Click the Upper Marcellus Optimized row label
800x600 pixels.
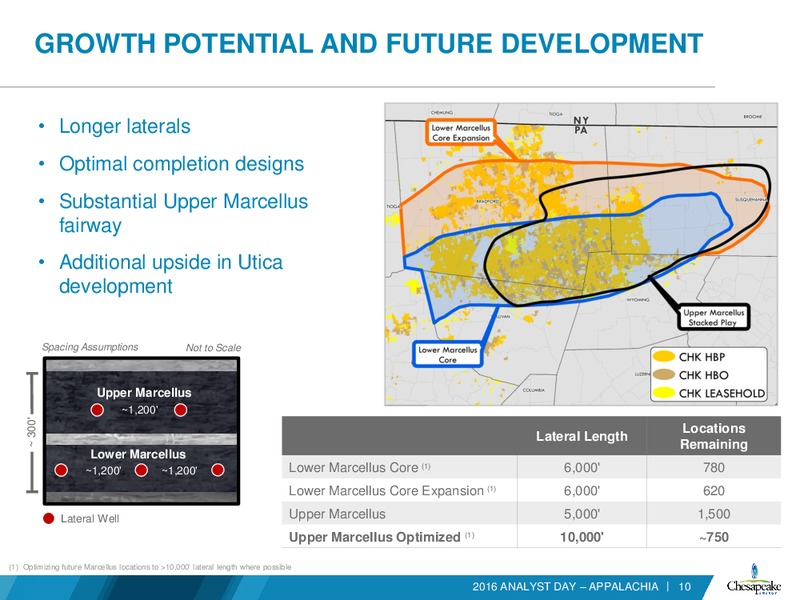[381, 537]
